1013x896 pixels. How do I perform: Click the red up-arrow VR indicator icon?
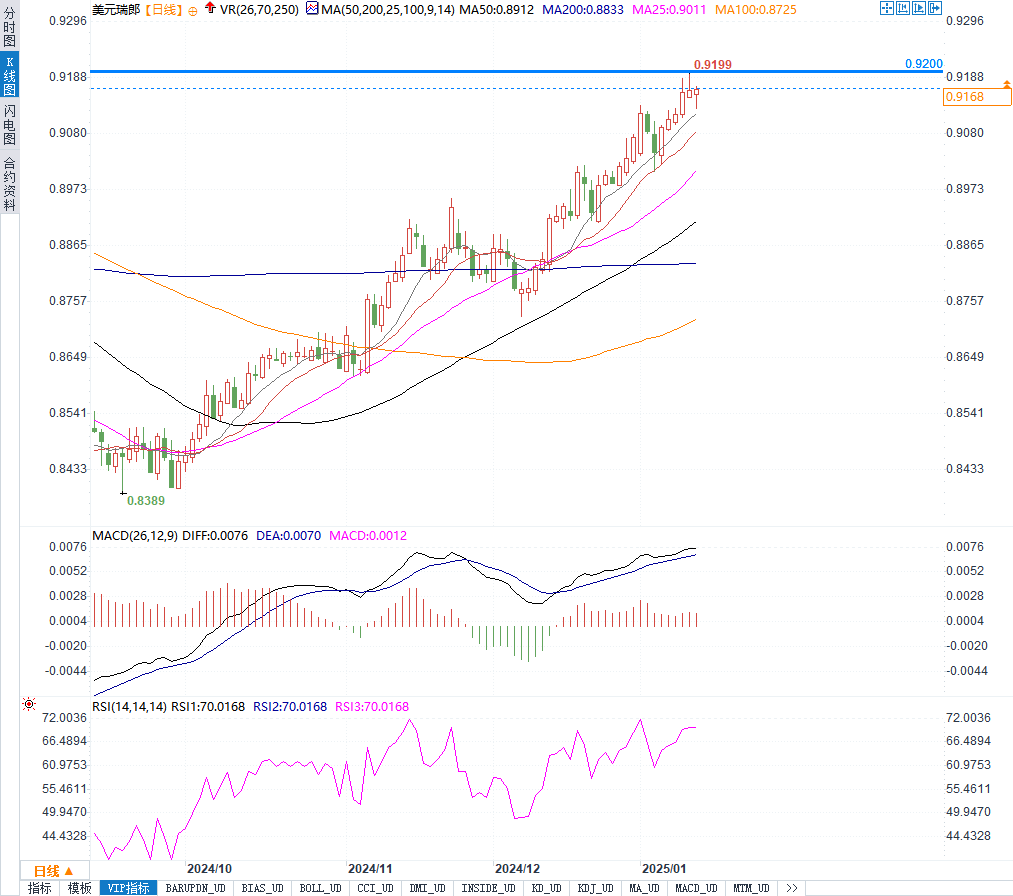[211, 8]
